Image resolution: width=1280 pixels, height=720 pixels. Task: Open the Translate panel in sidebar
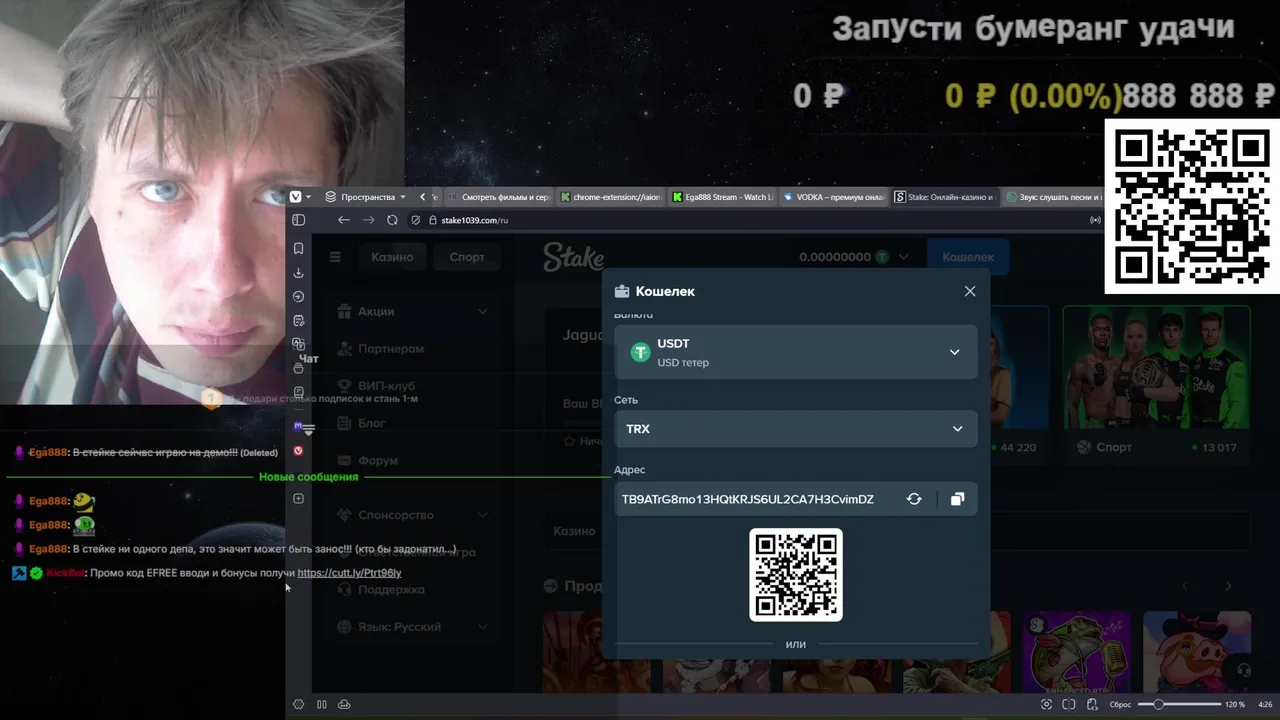click(x=298, y=344)
